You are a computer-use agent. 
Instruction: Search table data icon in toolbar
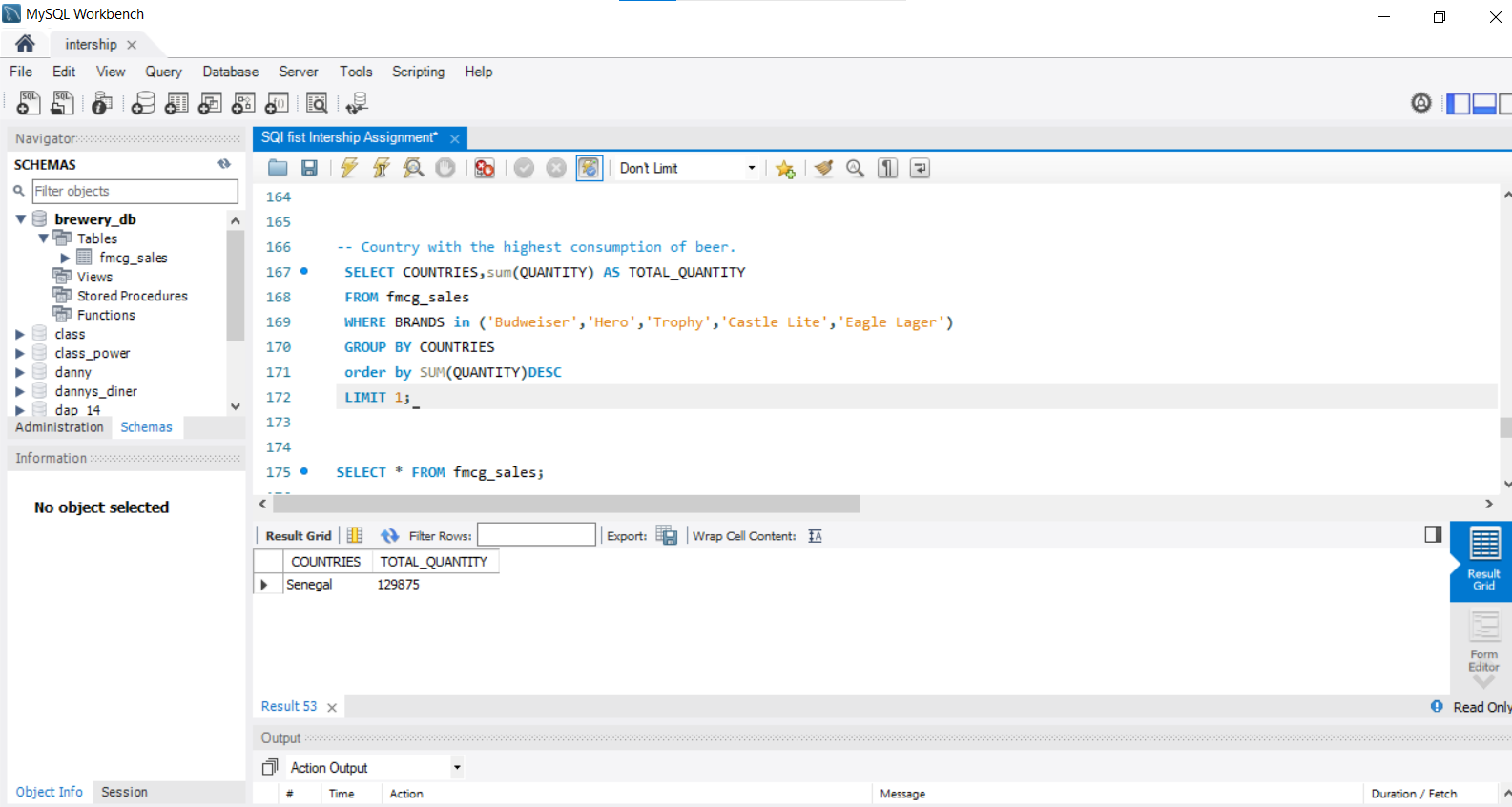318,103
